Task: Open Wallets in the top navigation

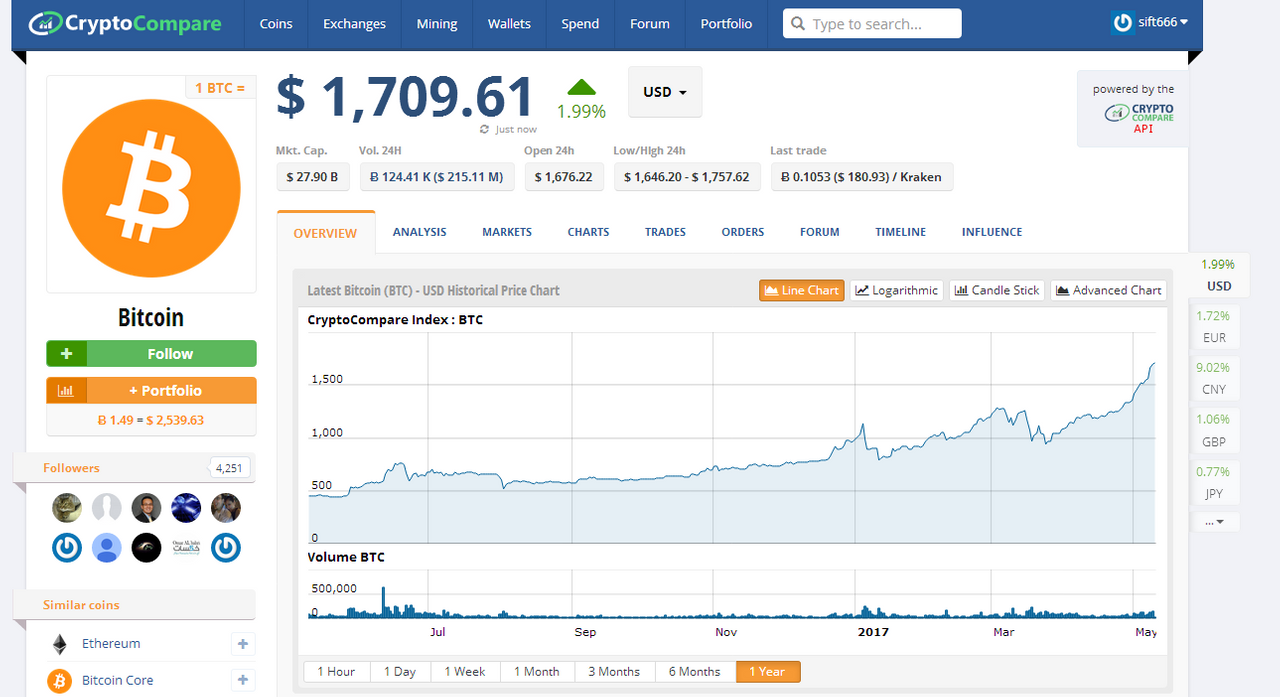Action: click(x=509, y=24)
